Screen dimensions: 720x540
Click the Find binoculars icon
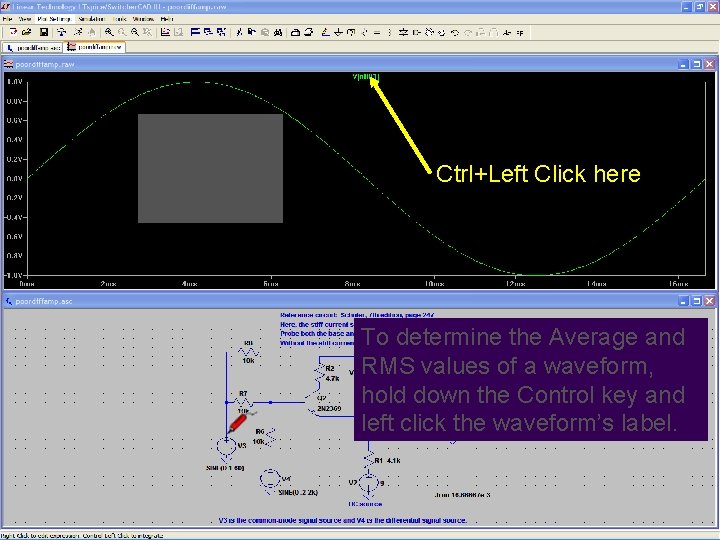278,32
